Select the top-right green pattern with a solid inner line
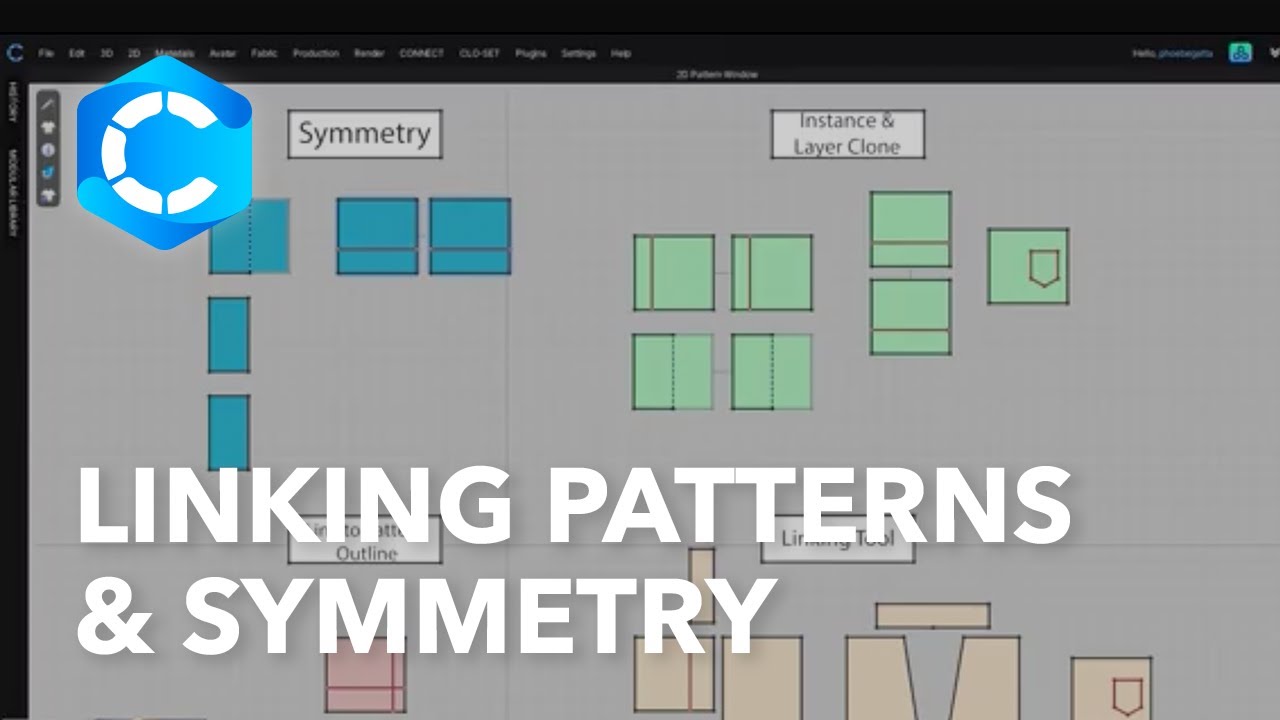Screen dimensions: 1280x720 771,272
